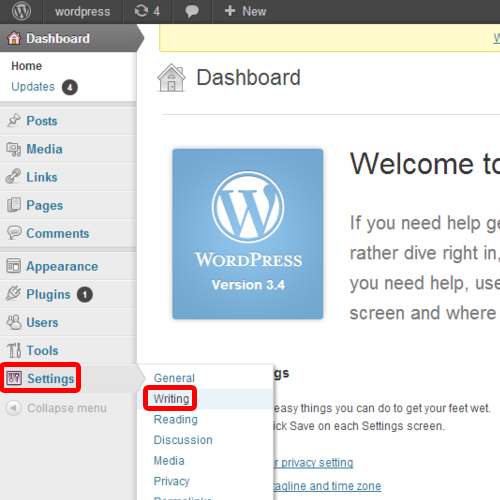Click the Posts pushpin icon
Image resolution: width=500 pixels, height=500 pixels.
click(x=14, y=120)
